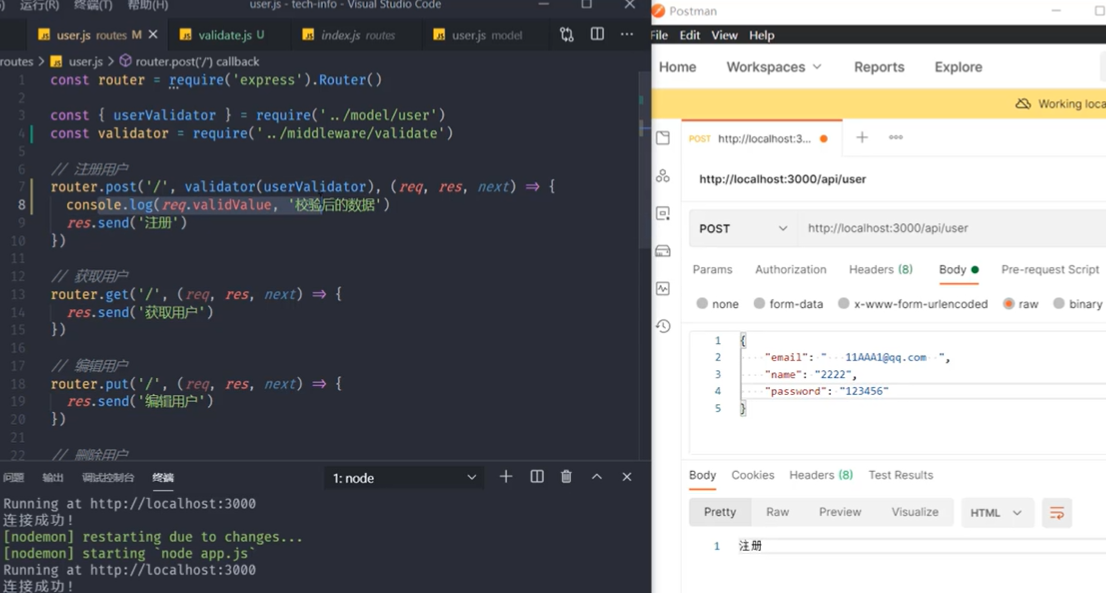The width and height of the screenshot is (1106, 593).
Task: Go to Postman Home
Action: click(x=677, y=67)
